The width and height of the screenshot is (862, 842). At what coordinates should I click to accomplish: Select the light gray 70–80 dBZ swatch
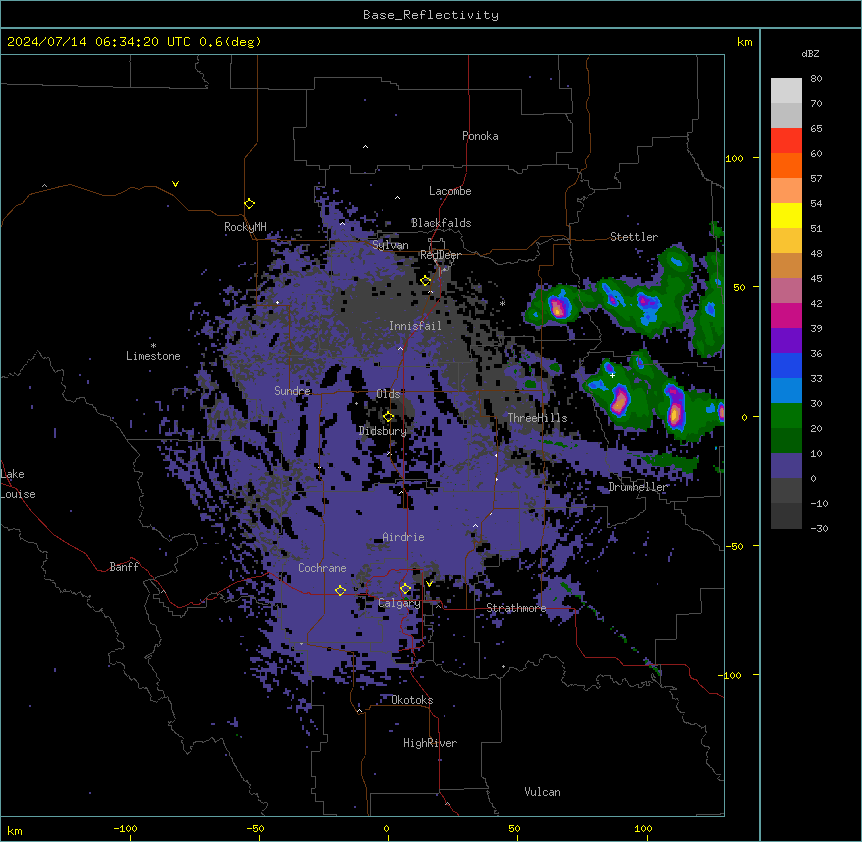click(x=786, y=91)
